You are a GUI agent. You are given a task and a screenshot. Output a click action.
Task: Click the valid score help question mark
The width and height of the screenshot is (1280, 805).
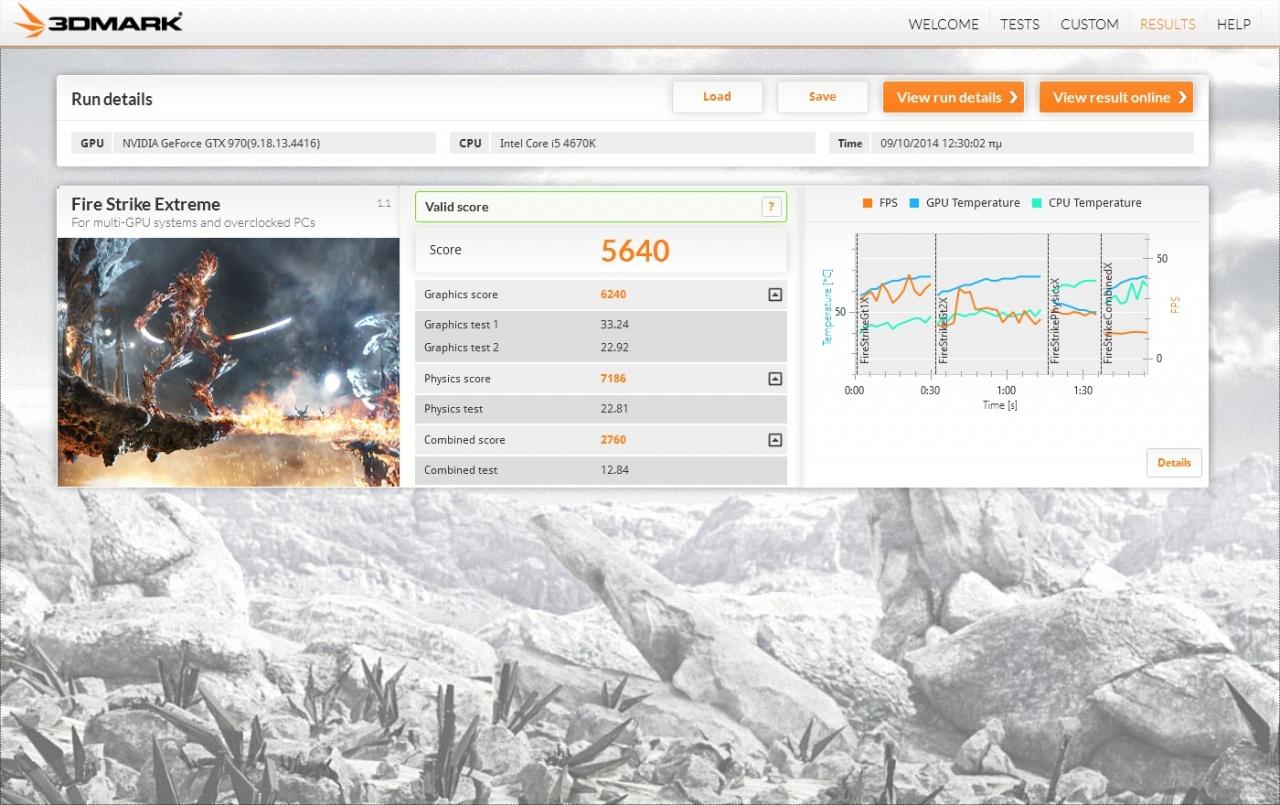[x=770, y=207]
